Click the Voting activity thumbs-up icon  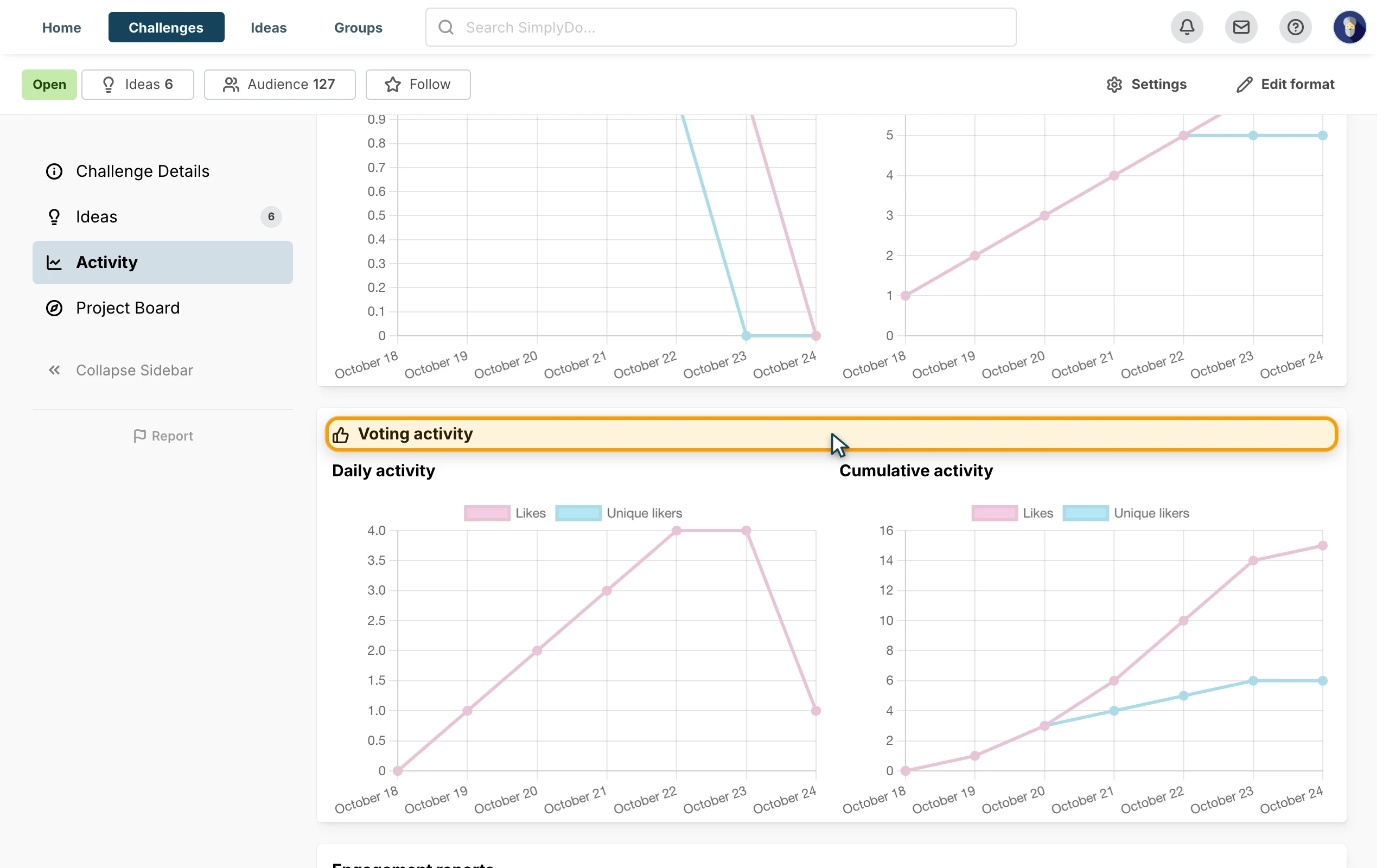(340, 435)
